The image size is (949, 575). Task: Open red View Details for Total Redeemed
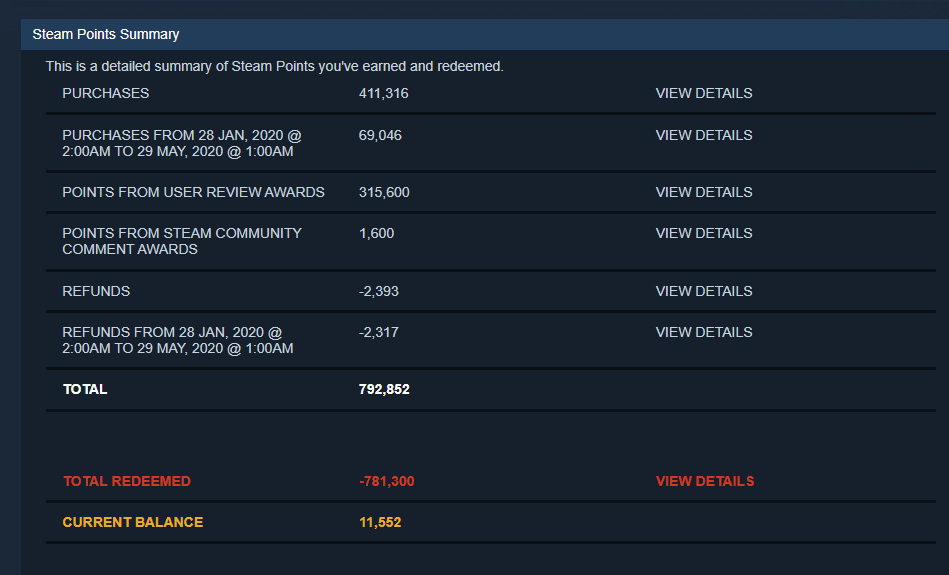[704, 481]
